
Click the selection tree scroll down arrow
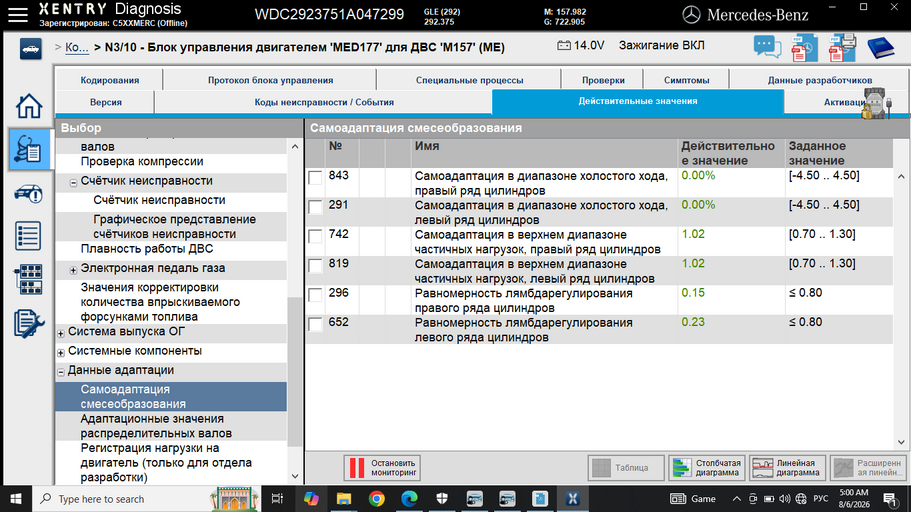tap(295, 476)
